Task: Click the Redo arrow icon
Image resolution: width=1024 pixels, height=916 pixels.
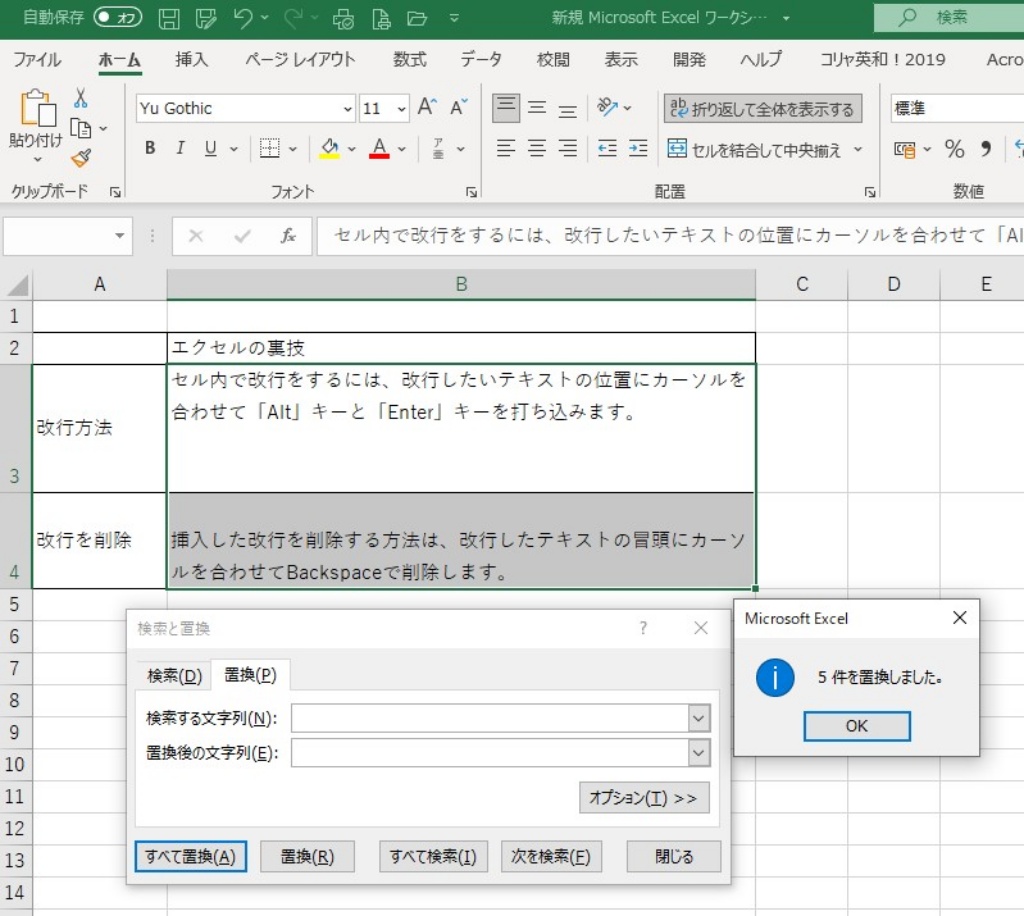Action: pos(293,18)
